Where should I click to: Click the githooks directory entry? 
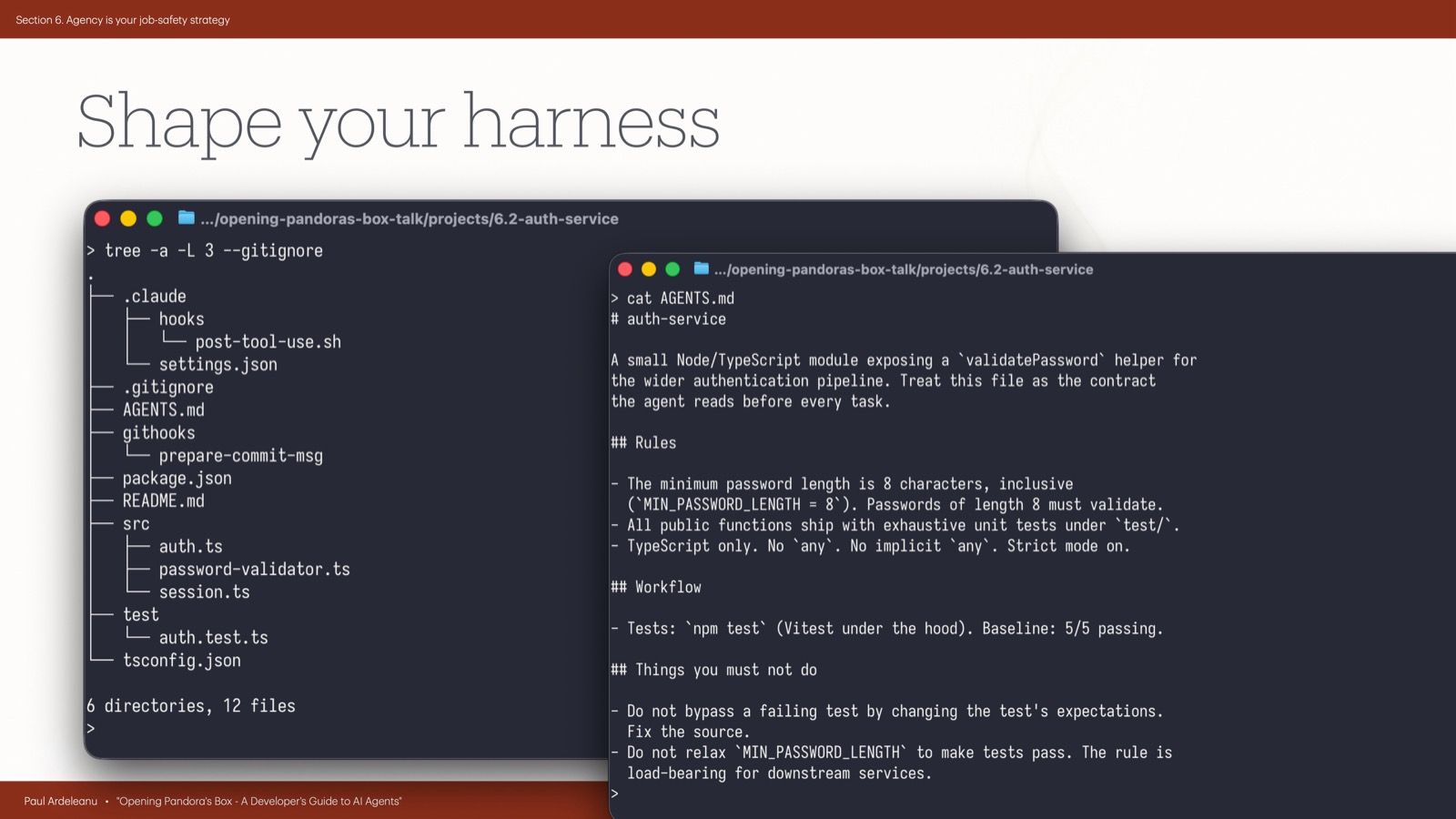click(x=159, y=432)
